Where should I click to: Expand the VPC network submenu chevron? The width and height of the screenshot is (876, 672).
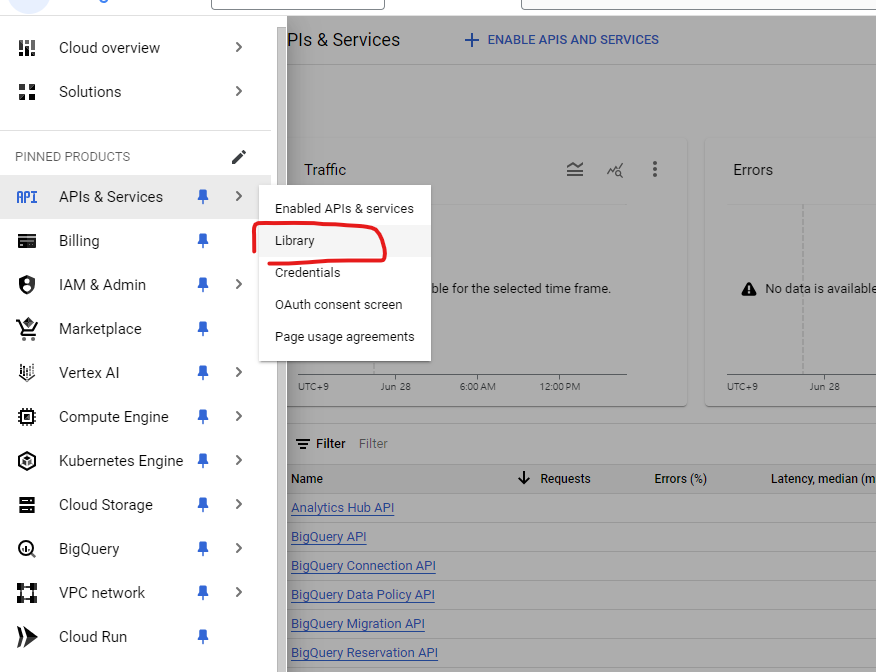coord(239,592)
